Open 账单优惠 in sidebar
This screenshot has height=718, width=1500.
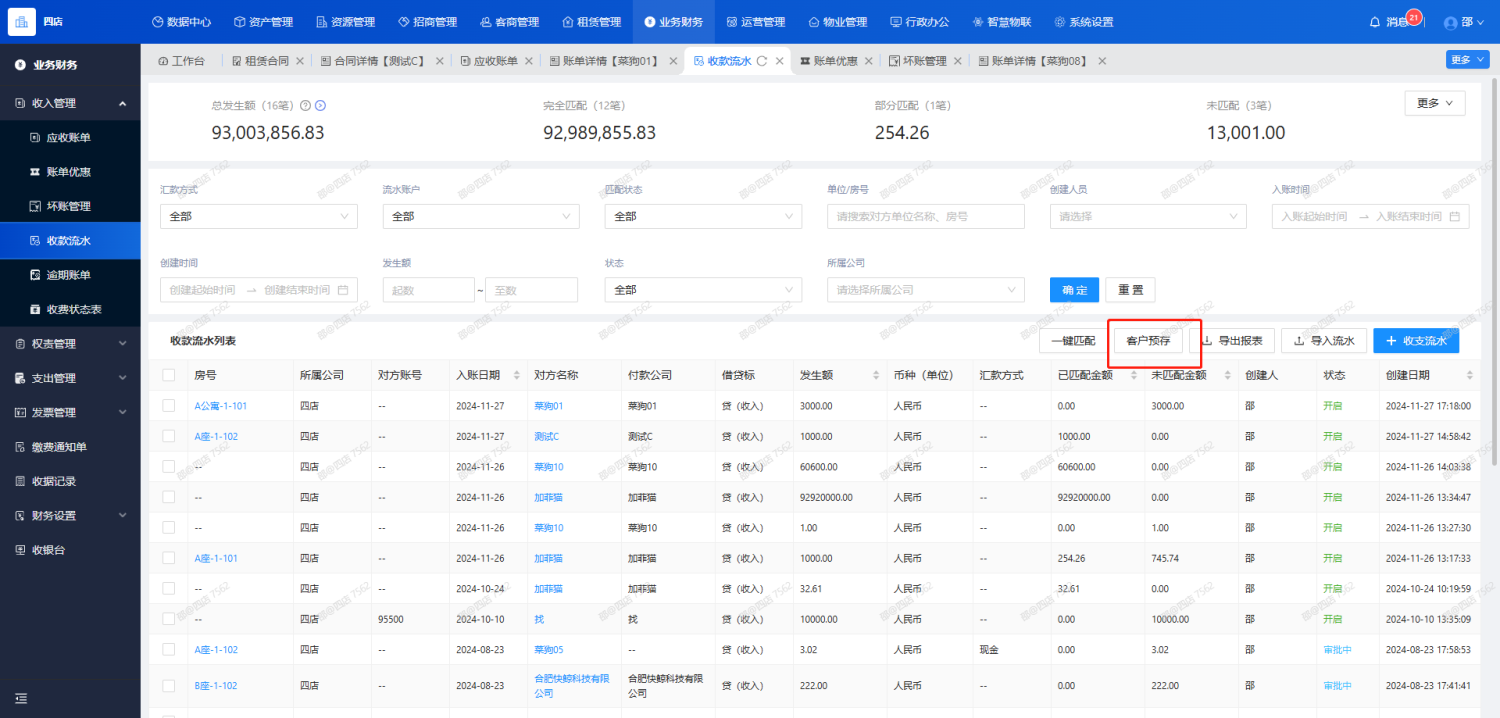tap(70, 172)
